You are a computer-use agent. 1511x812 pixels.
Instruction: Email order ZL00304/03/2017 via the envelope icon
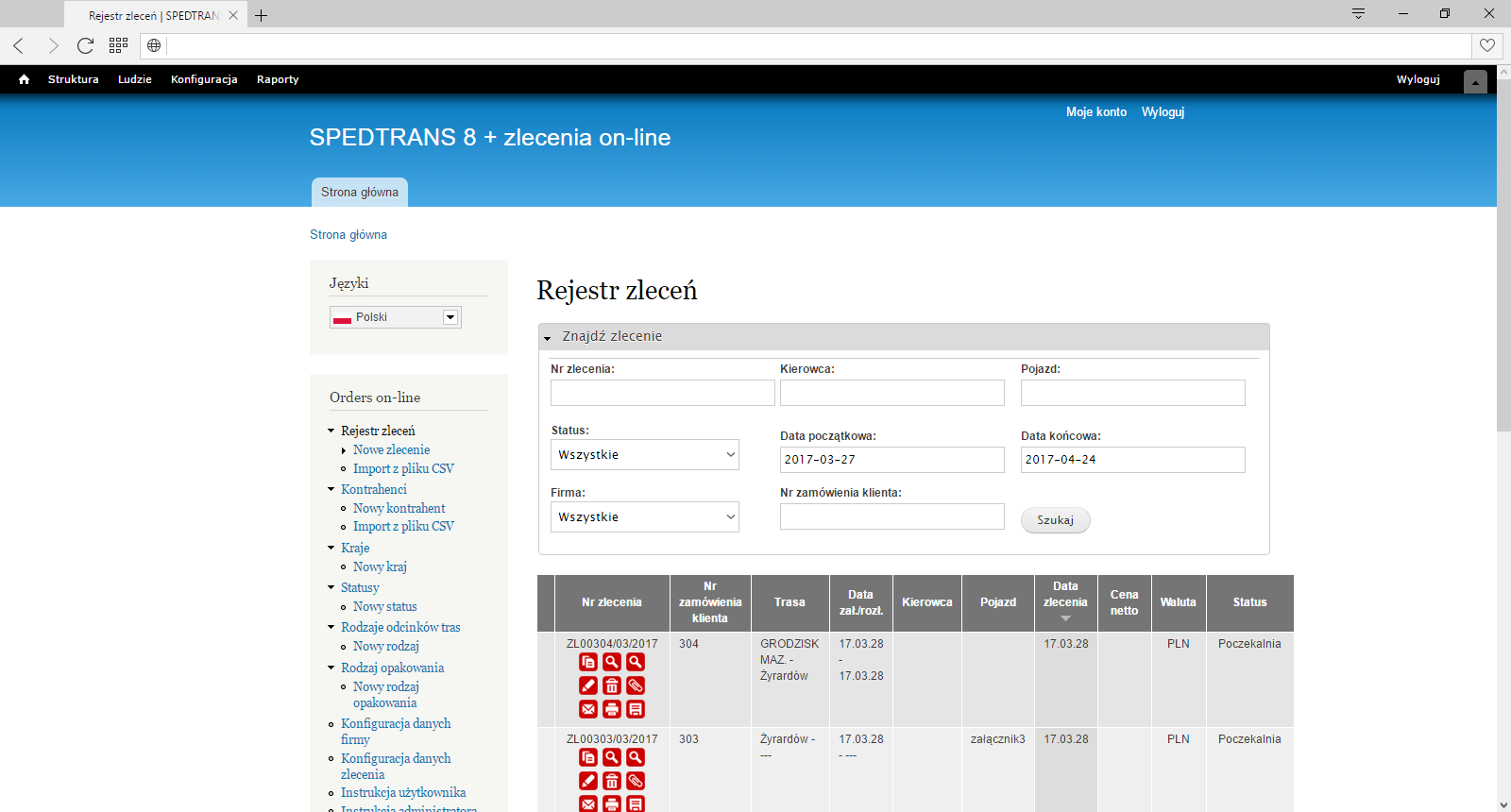588,709
